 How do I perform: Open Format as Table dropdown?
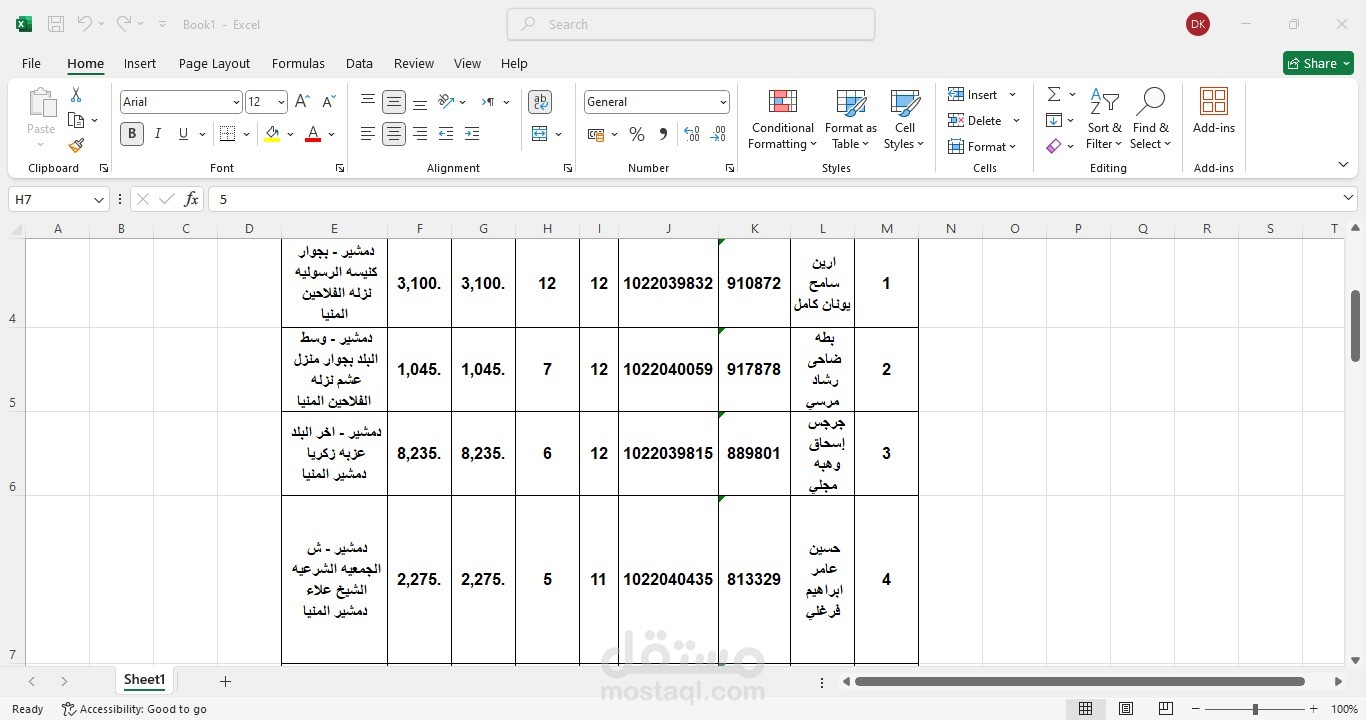(850, 120)
